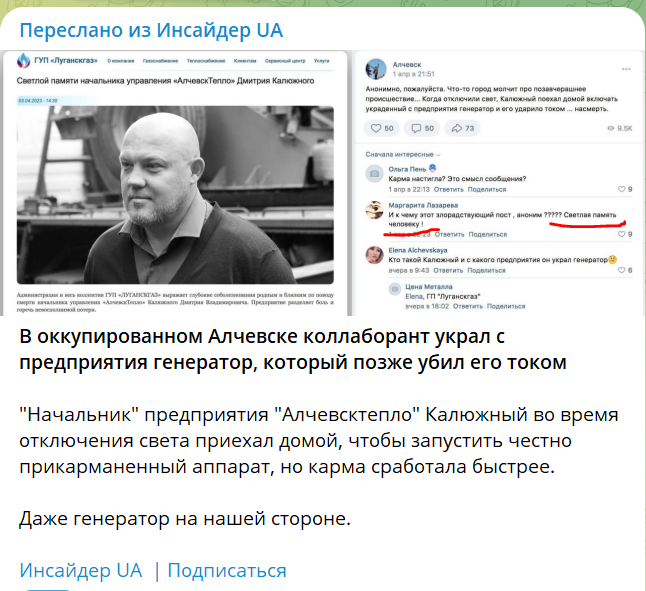This screenshot has width=646, height=591.
Task: Click the views eye counter 9.5K
Action: (619, 128)
